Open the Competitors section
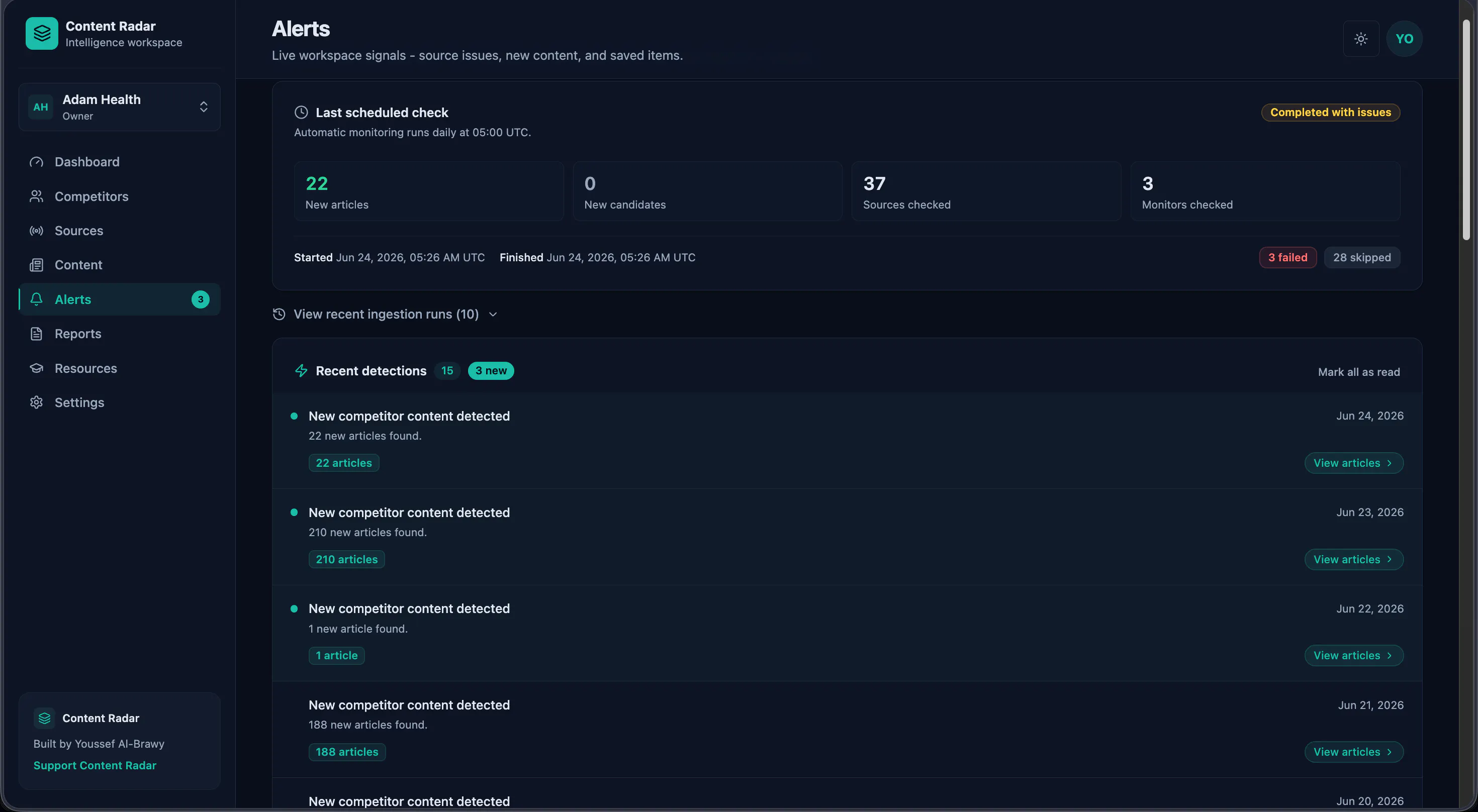 click(119, 196)
